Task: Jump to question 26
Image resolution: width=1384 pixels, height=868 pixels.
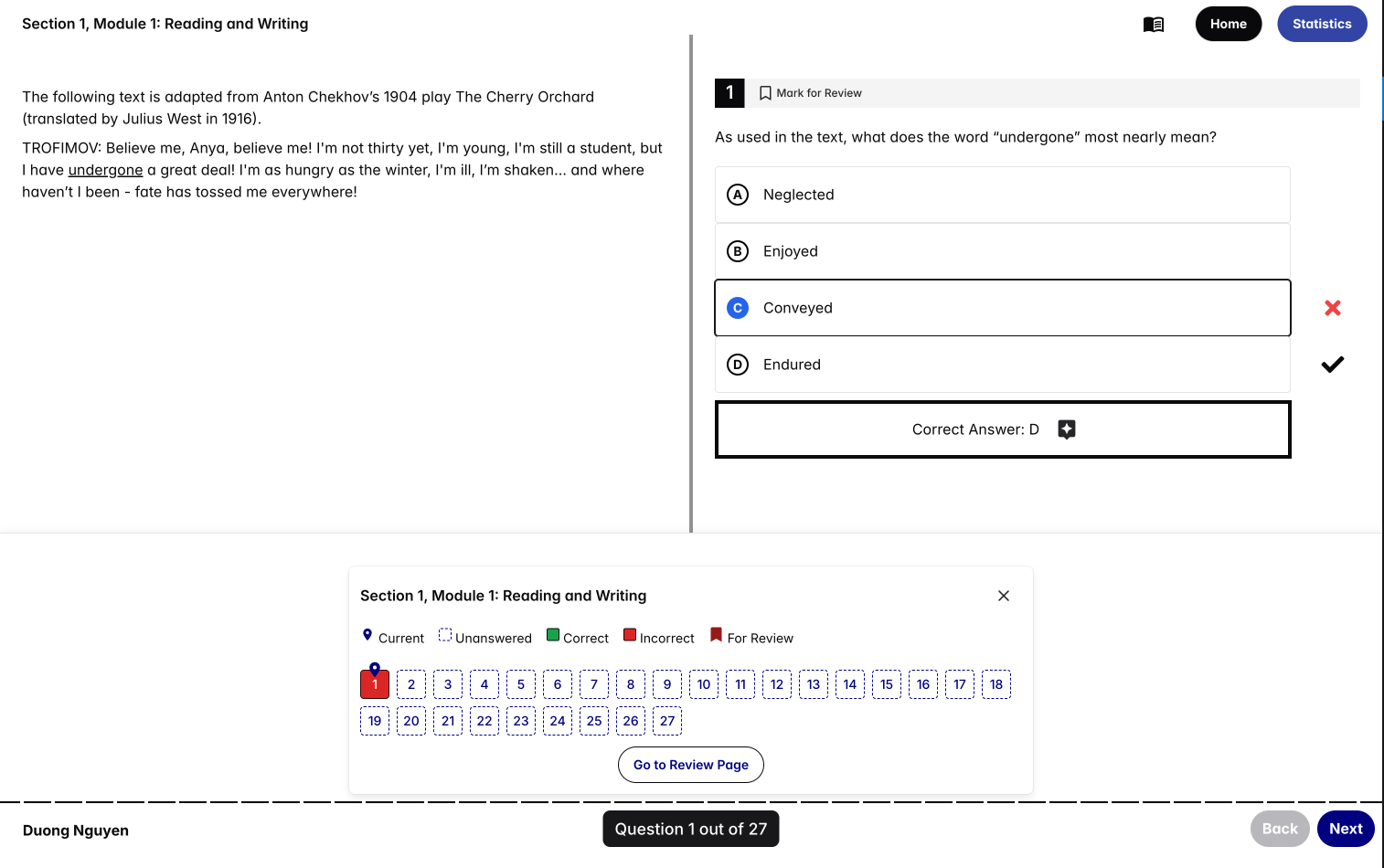Action: click(631, 721)
